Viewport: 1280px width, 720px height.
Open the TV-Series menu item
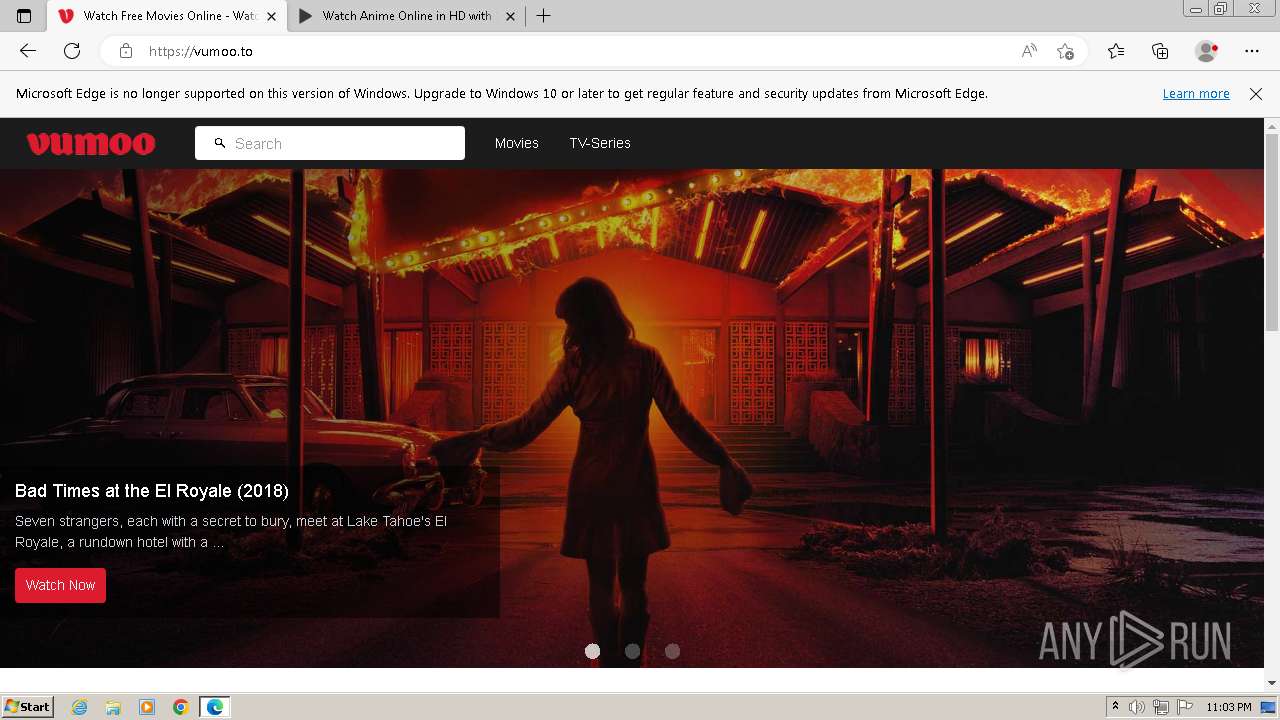pyautogui.click(x=600, y=143)
